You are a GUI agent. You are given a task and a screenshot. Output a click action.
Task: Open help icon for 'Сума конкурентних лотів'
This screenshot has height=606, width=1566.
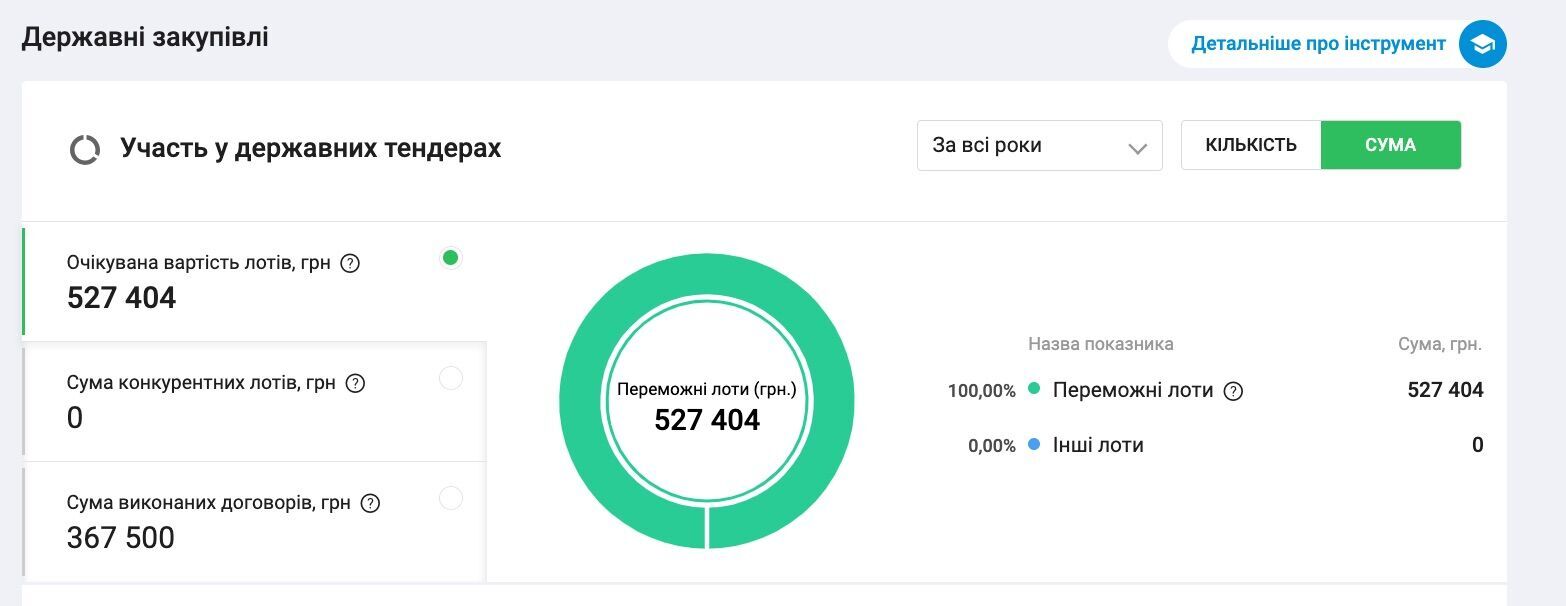point(355,383)
